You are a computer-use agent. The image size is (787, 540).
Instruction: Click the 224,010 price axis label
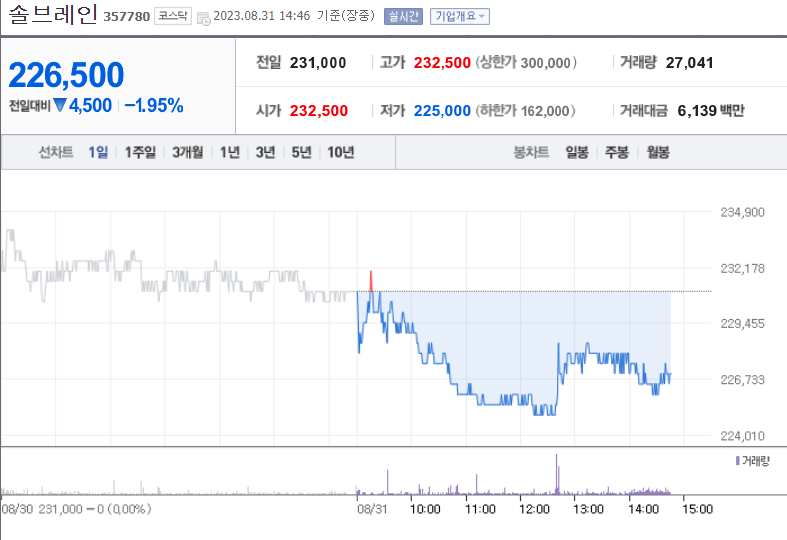742,436
